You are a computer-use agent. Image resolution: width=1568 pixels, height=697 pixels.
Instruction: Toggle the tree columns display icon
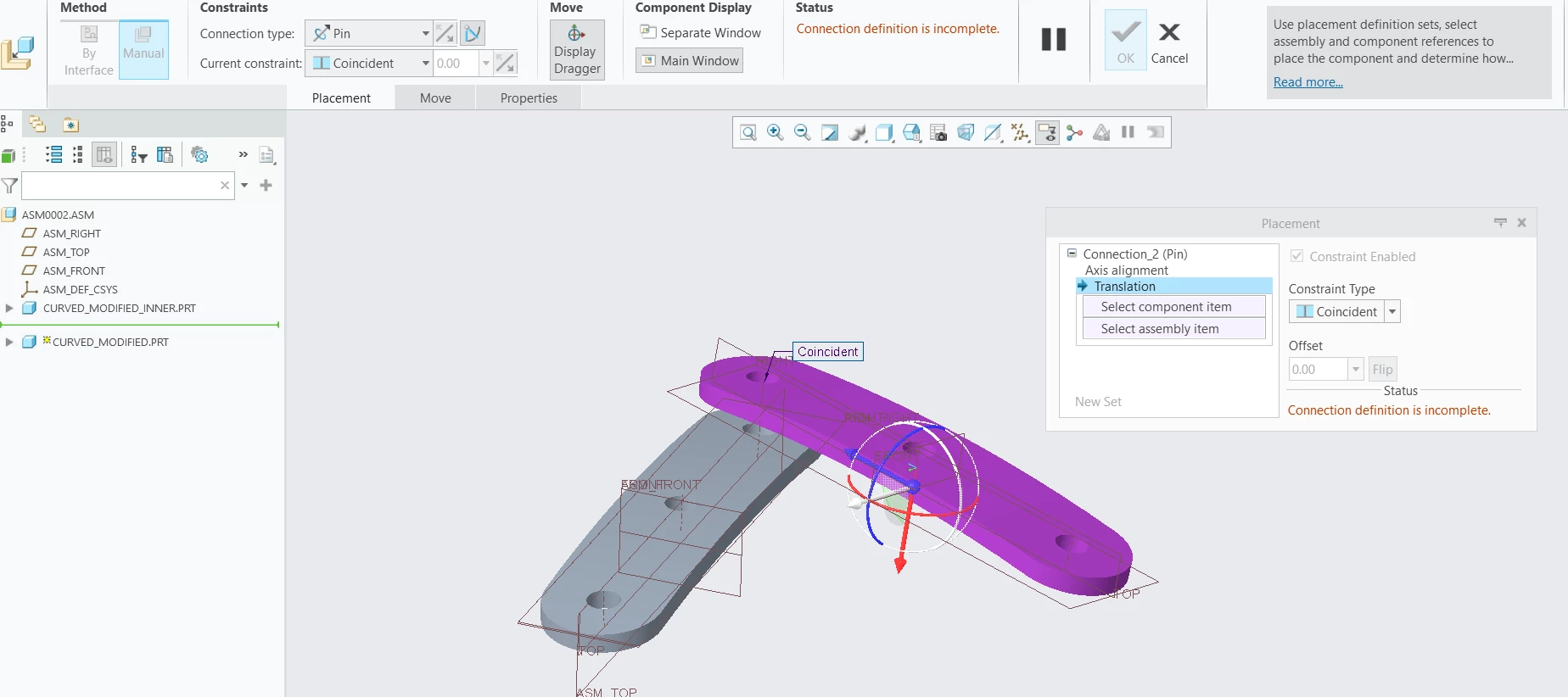104,154
